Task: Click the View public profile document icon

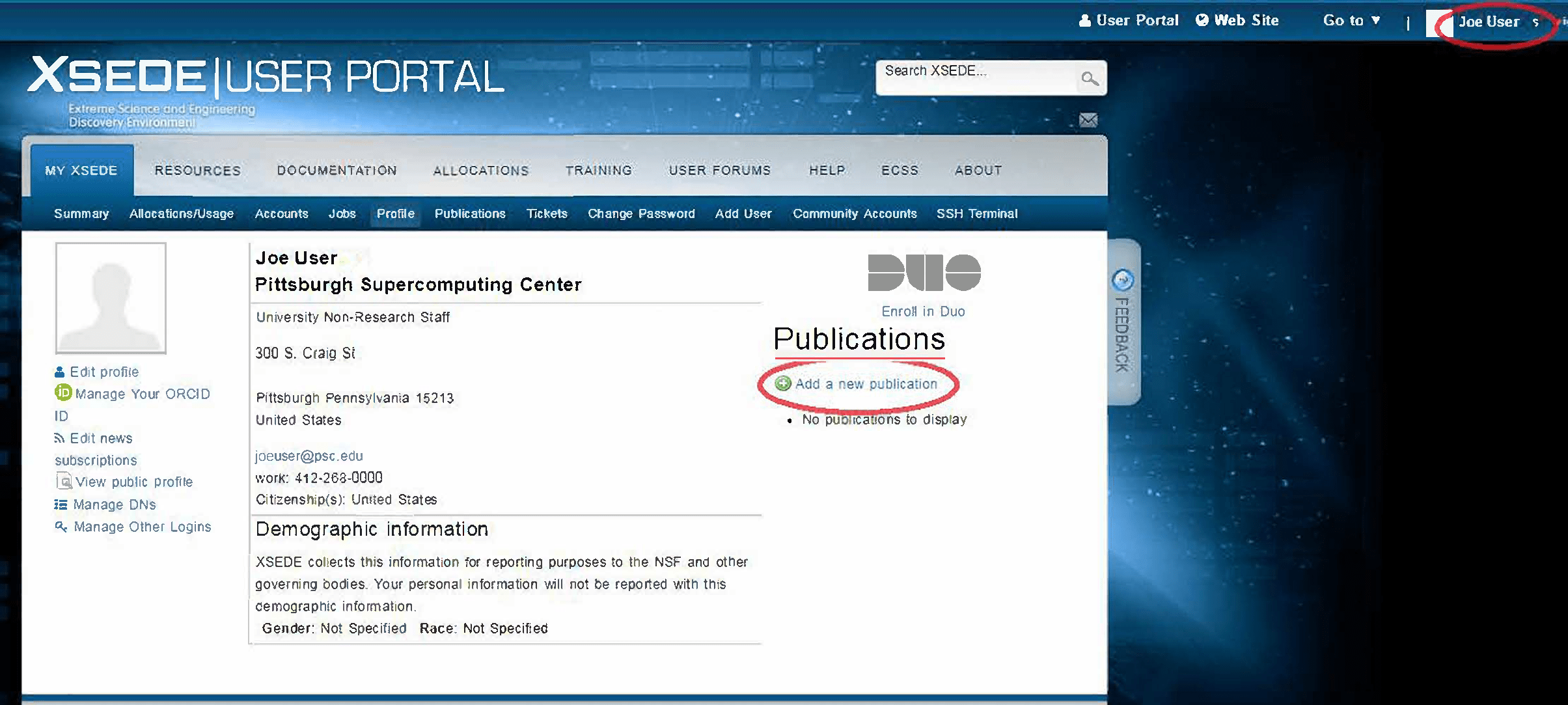Action: (x=64, y=482)
